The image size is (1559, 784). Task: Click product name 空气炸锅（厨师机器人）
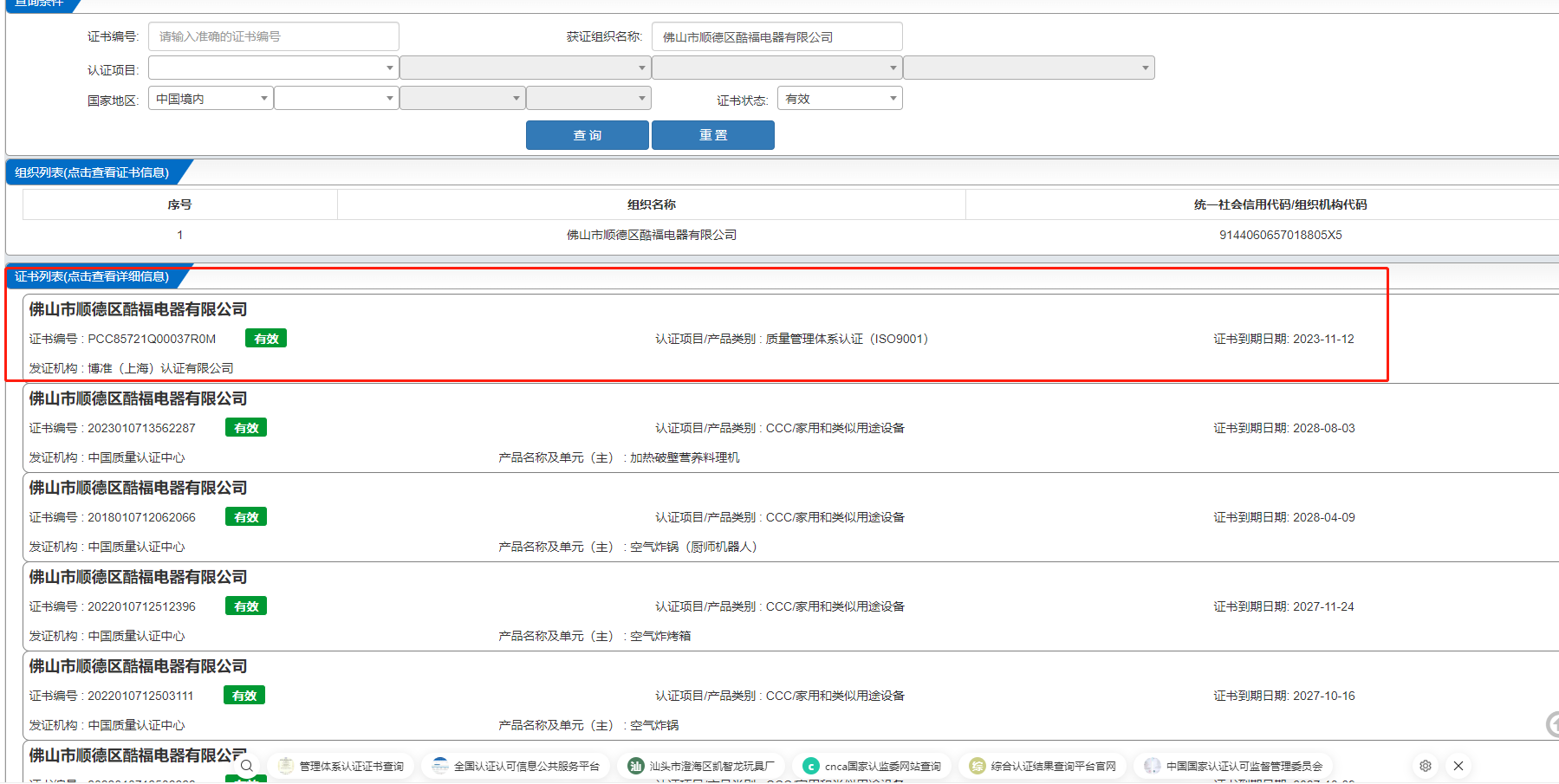693,547
